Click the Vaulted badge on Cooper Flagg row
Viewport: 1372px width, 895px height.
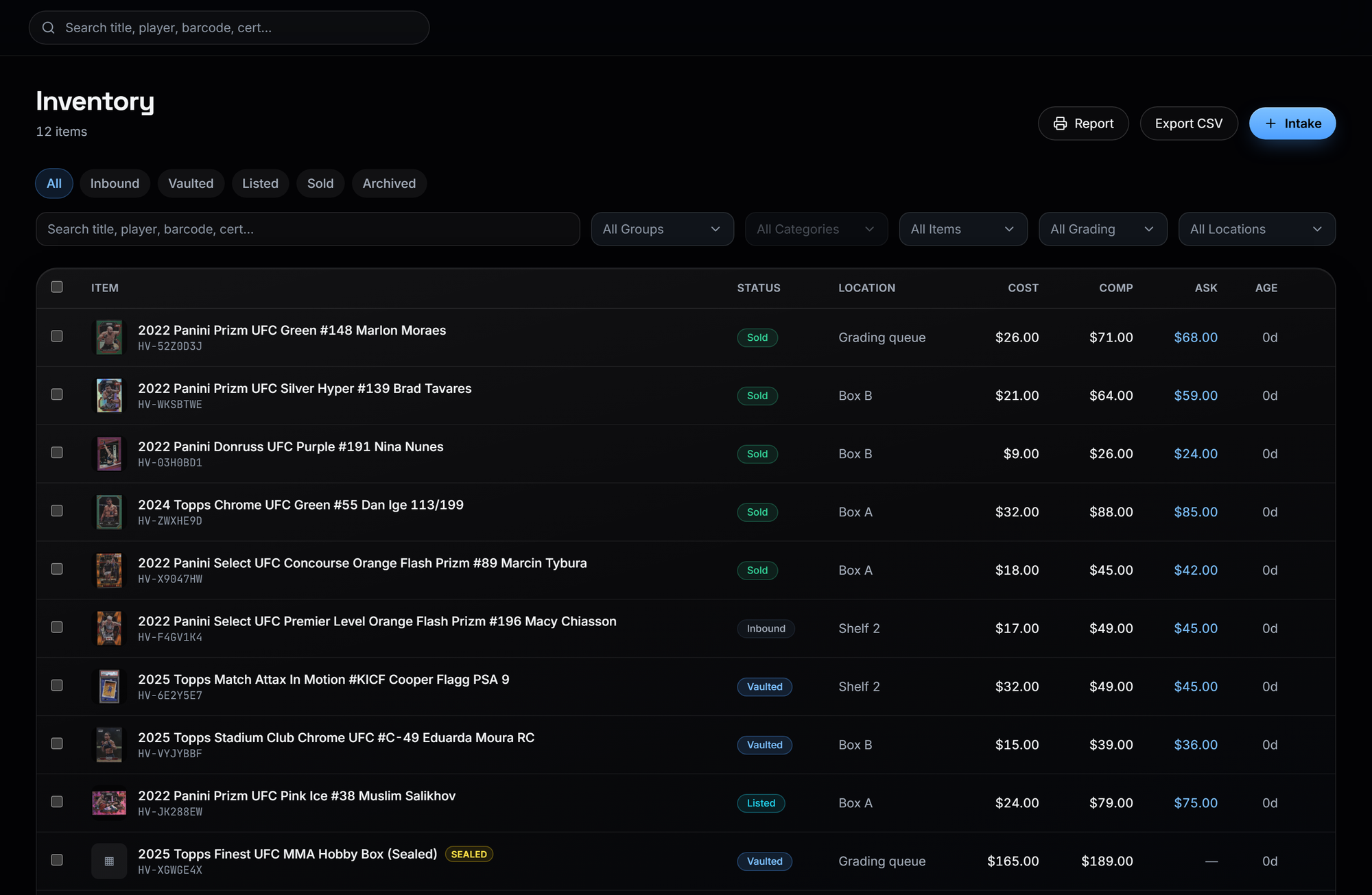(x=764, y=687)
